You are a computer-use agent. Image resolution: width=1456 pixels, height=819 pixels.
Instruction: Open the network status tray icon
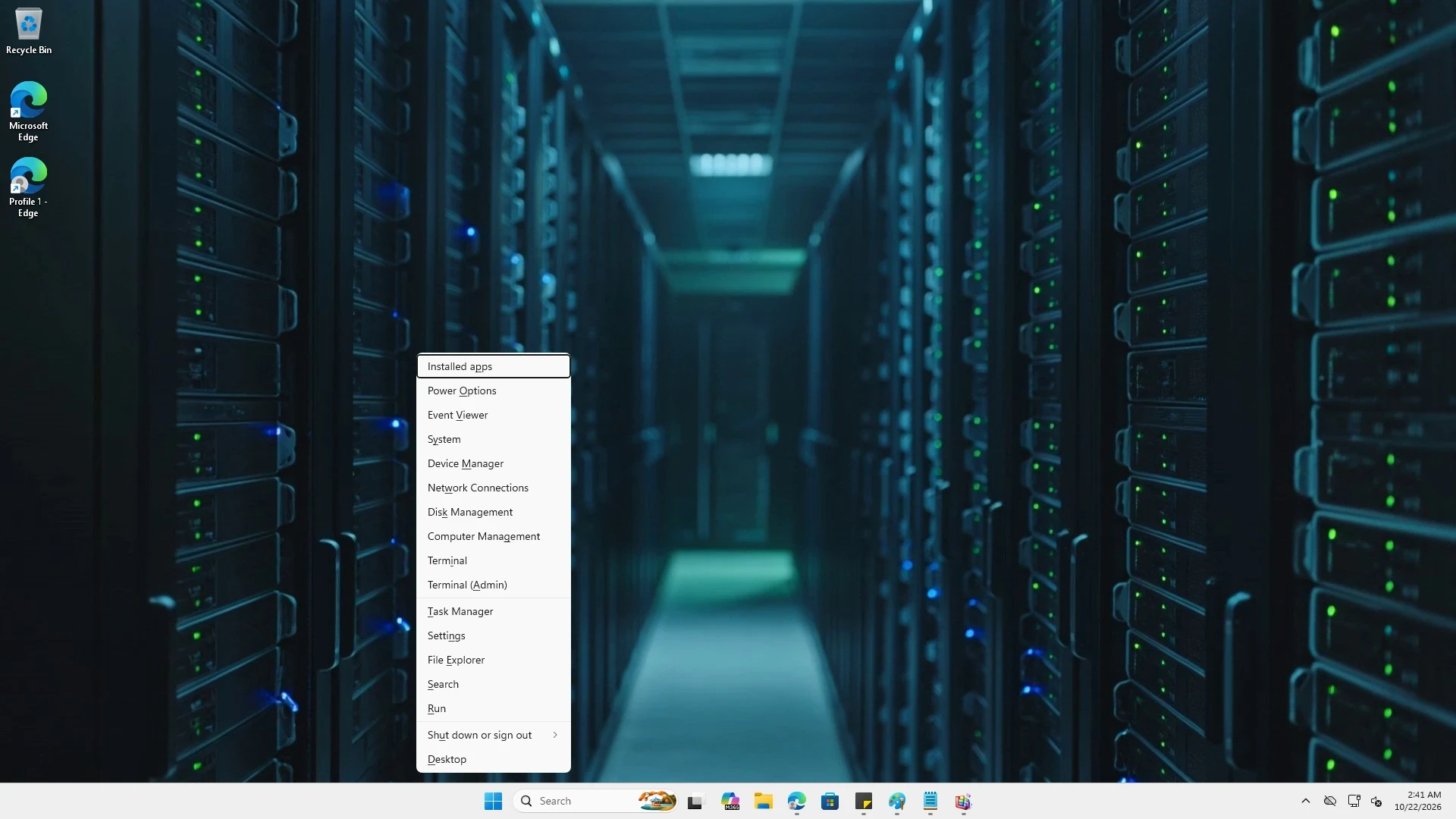coord(1354,801)
